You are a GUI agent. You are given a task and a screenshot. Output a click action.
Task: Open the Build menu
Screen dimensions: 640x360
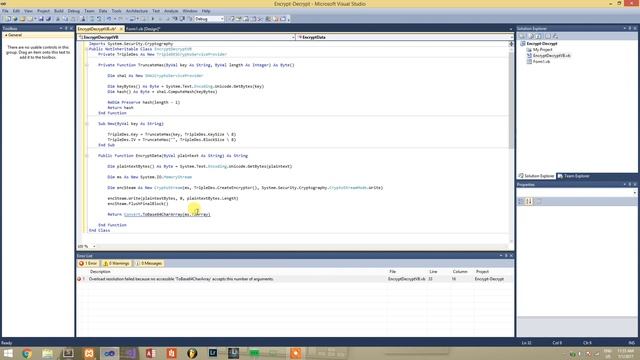click(59, 11)
